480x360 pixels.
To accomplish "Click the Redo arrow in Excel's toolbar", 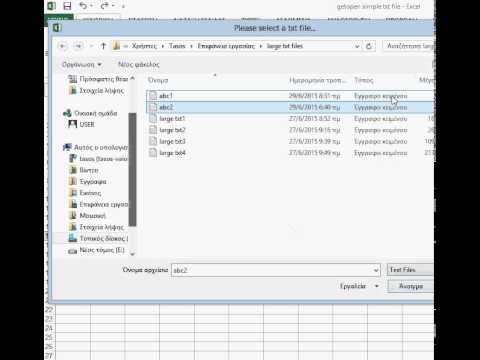I will [x=104, y=6].
